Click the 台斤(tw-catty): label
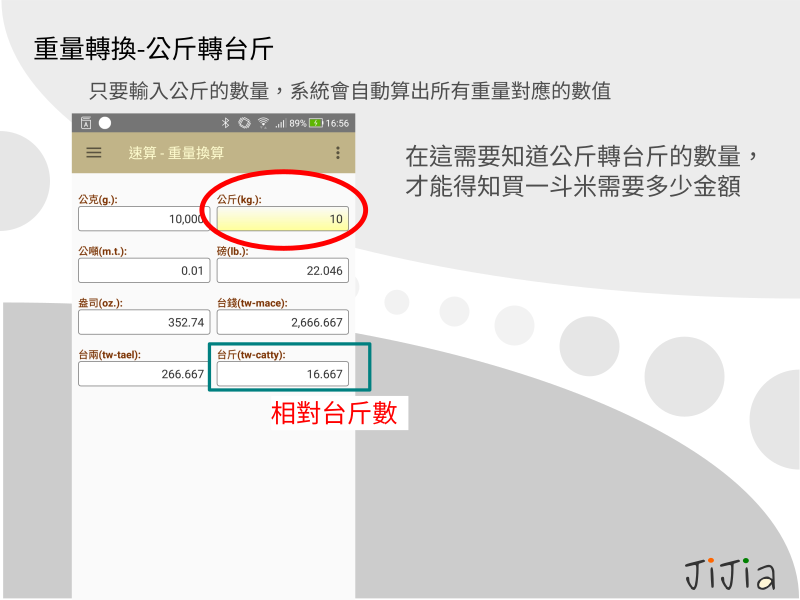 pos(251,355)
